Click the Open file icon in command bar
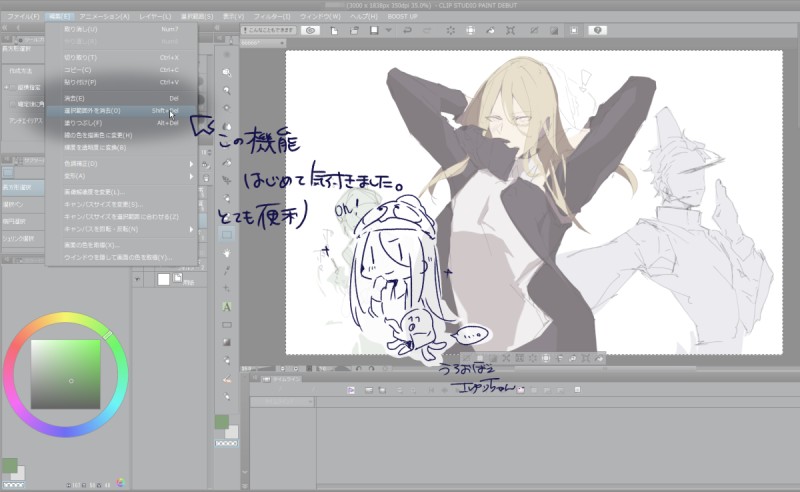 click(354, 31)
